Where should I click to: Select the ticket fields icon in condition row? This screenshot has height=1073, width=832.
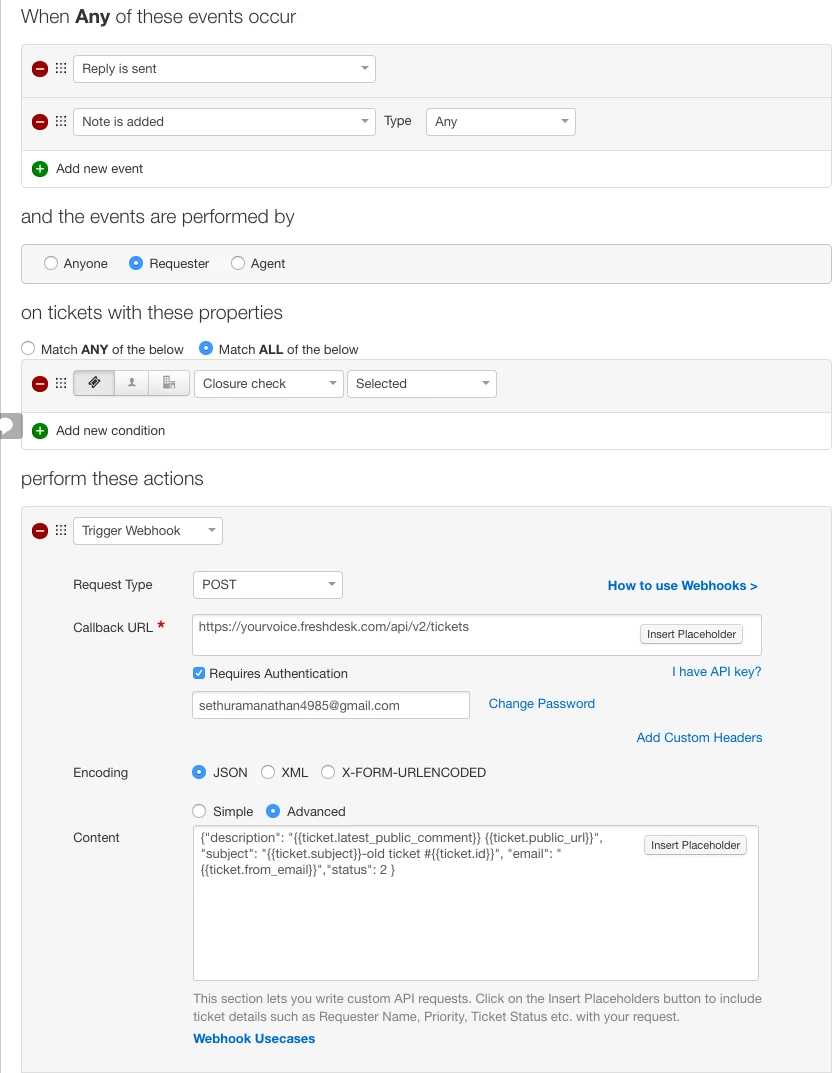(x=94, y=383)
